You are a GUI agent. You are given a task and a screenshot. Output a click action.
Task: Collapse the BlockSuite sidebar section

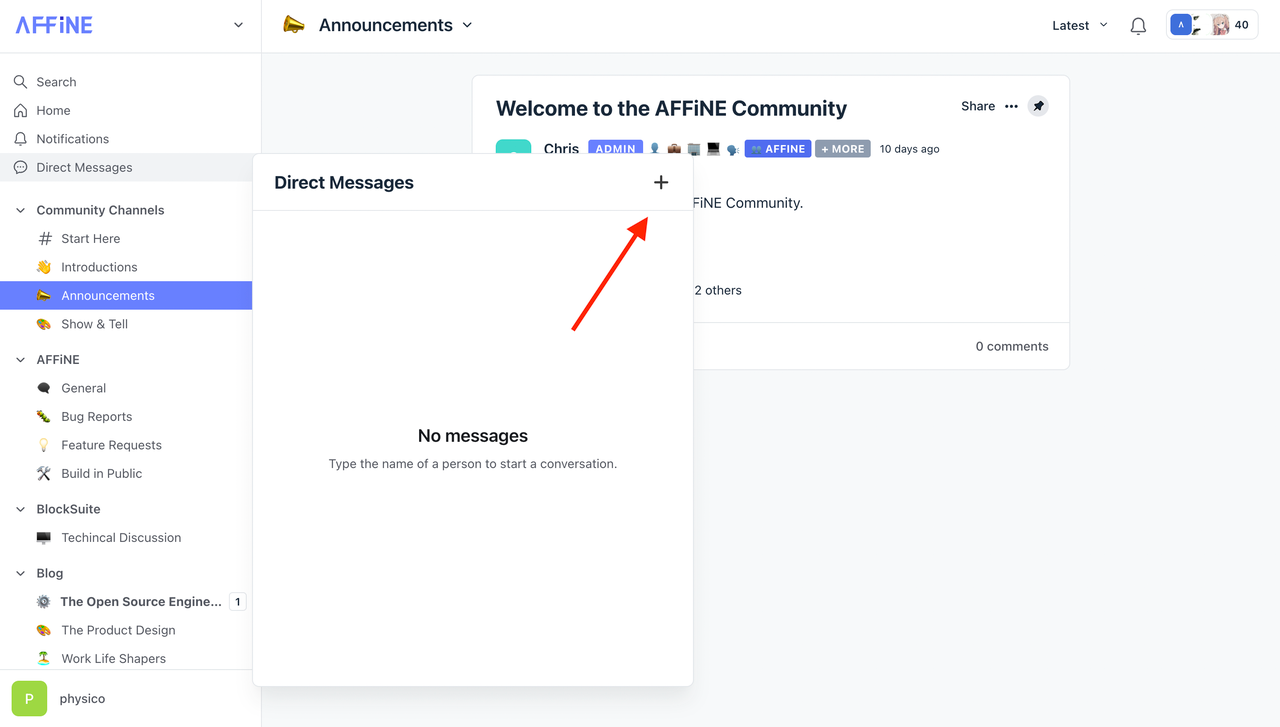coord(20,509)
